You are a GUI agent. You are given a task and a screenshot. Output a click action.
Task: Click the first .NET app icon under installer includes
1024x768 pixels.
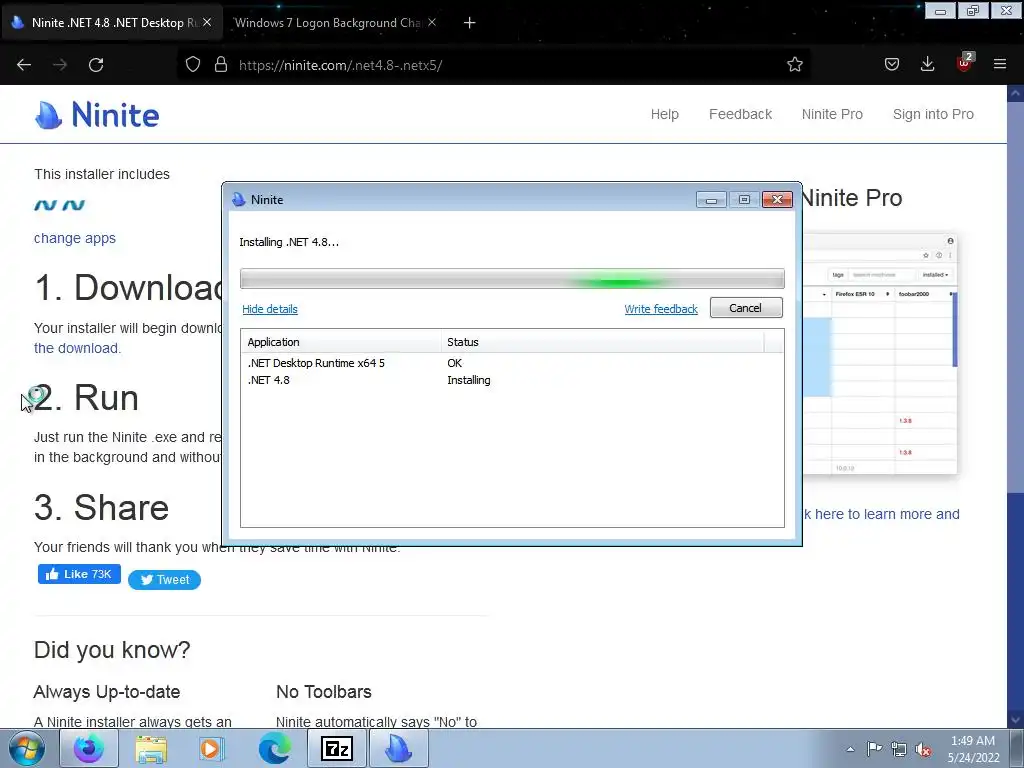[x=46, y=205]
